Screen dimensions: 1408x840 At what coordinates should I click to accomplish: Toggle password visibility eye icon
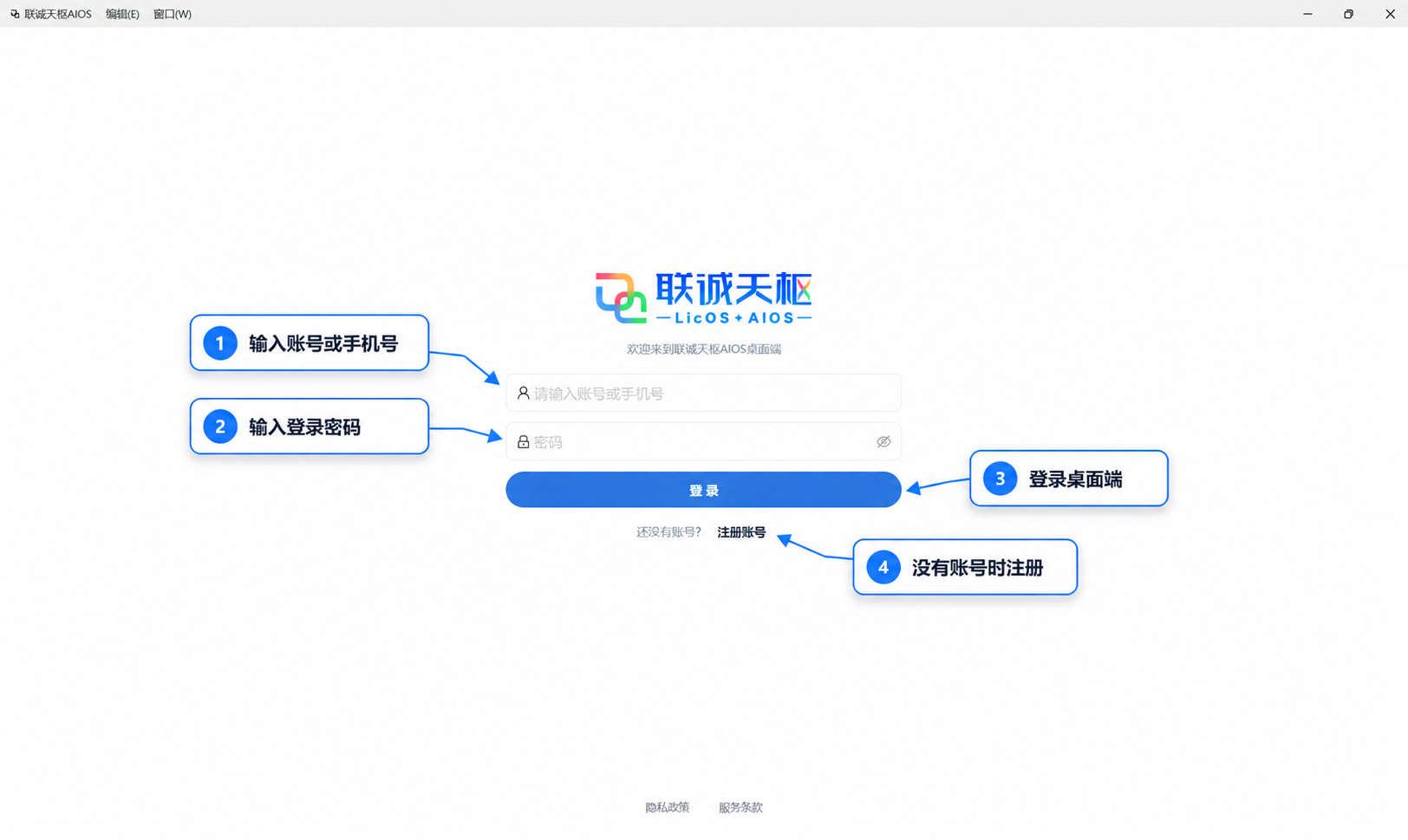tap(883, 442)
